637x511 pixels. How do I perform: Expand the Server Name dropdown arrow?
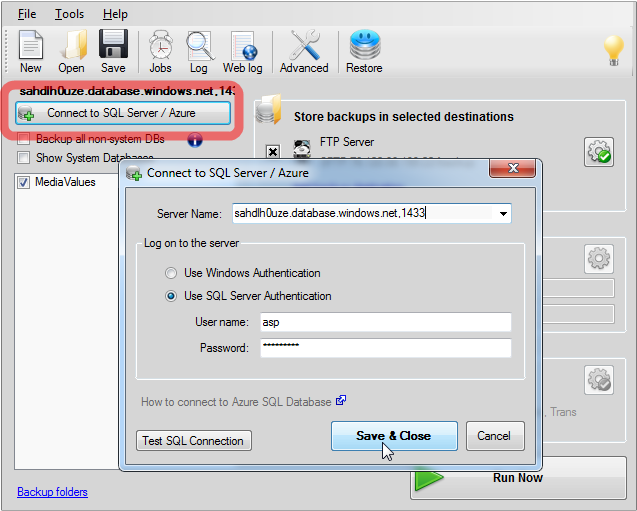[x=503, y=214]
